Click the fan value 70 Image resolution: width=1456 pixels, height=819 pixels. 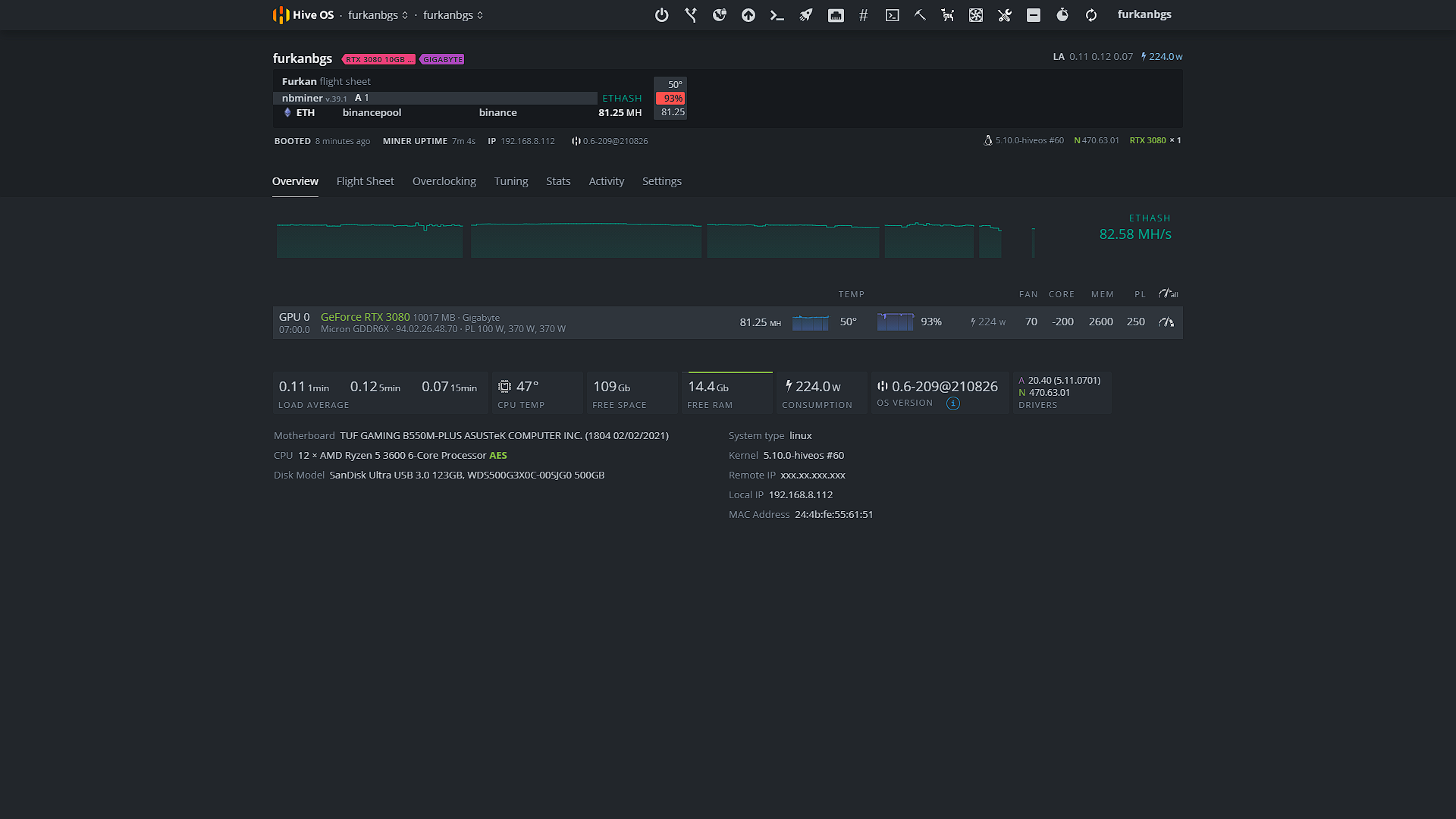1031,322
